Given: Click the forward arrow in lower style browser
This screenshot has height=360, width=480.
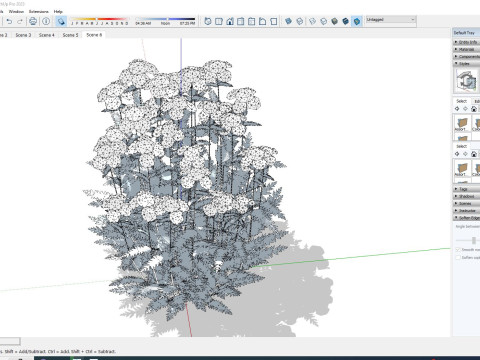Looking at the screenshot, I should point(465,154).
